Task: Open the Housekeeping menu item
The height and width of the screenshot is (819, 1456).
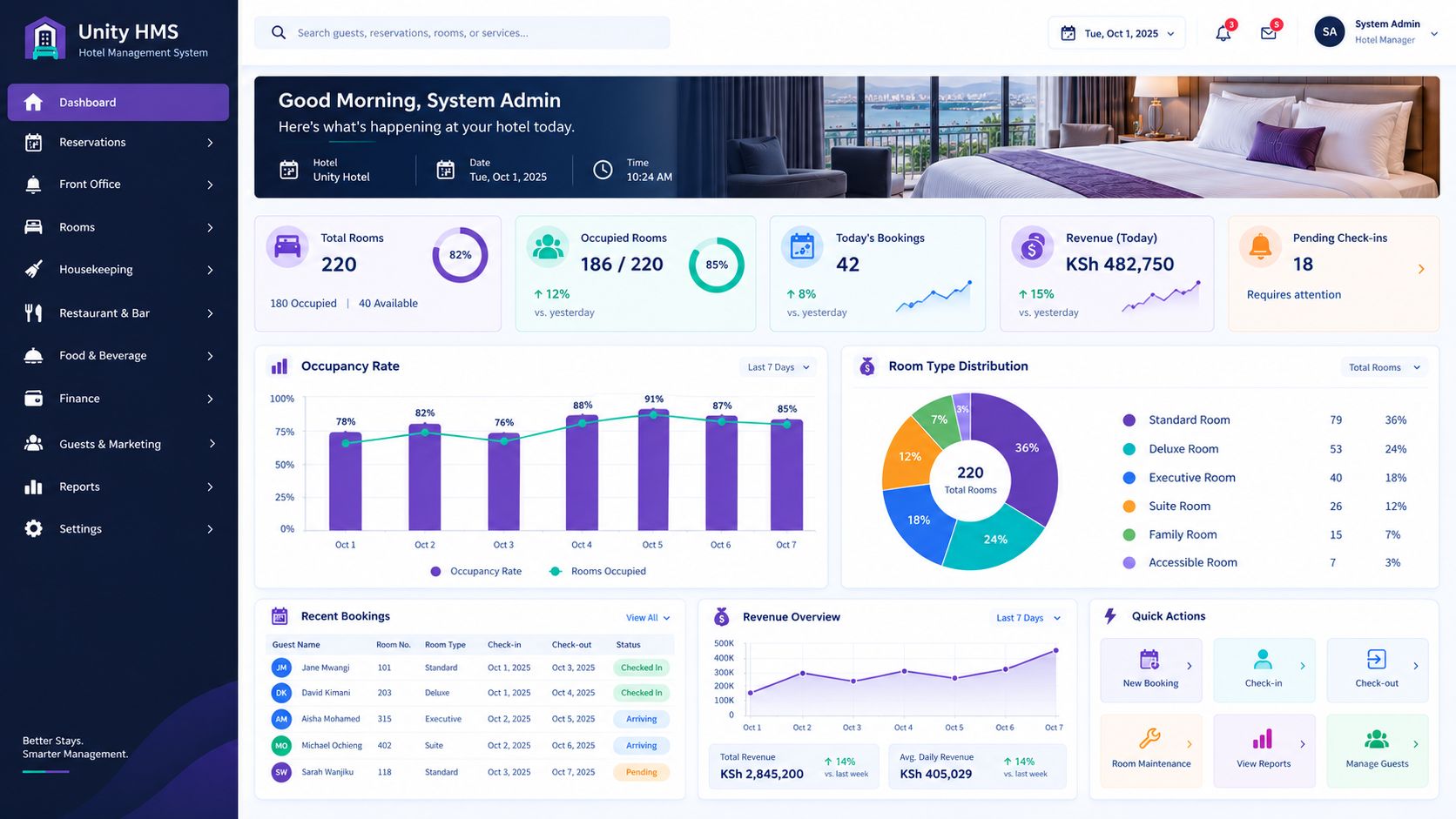Action: click(118, 270)
